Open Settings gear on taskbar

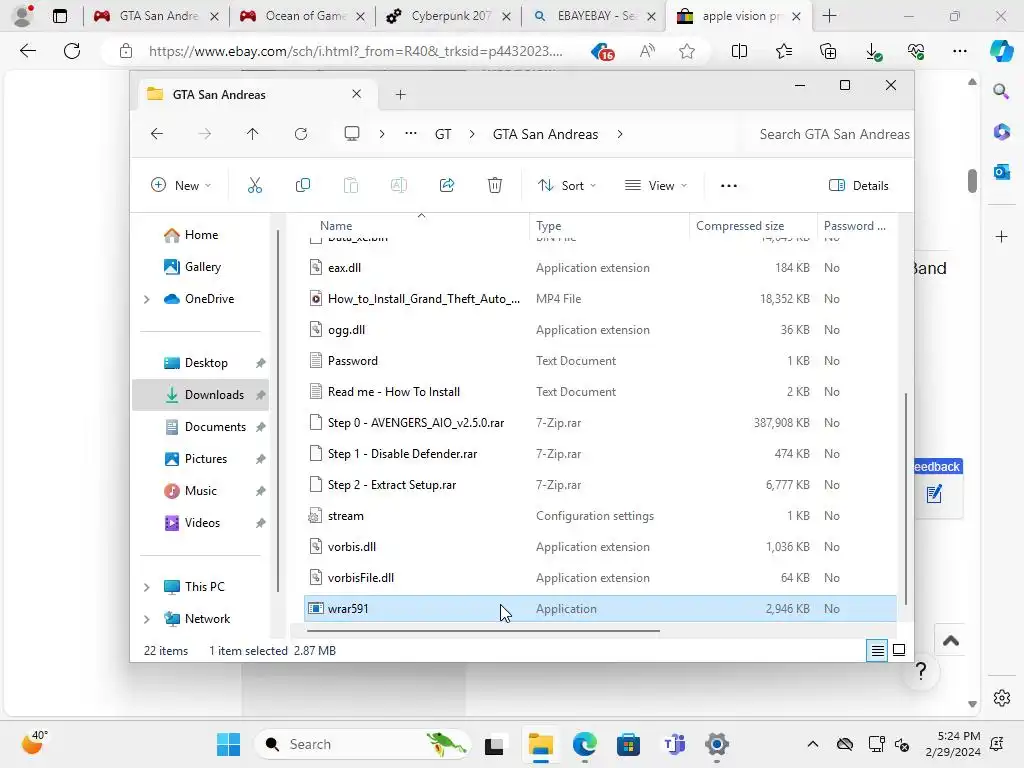coord(716,744)
